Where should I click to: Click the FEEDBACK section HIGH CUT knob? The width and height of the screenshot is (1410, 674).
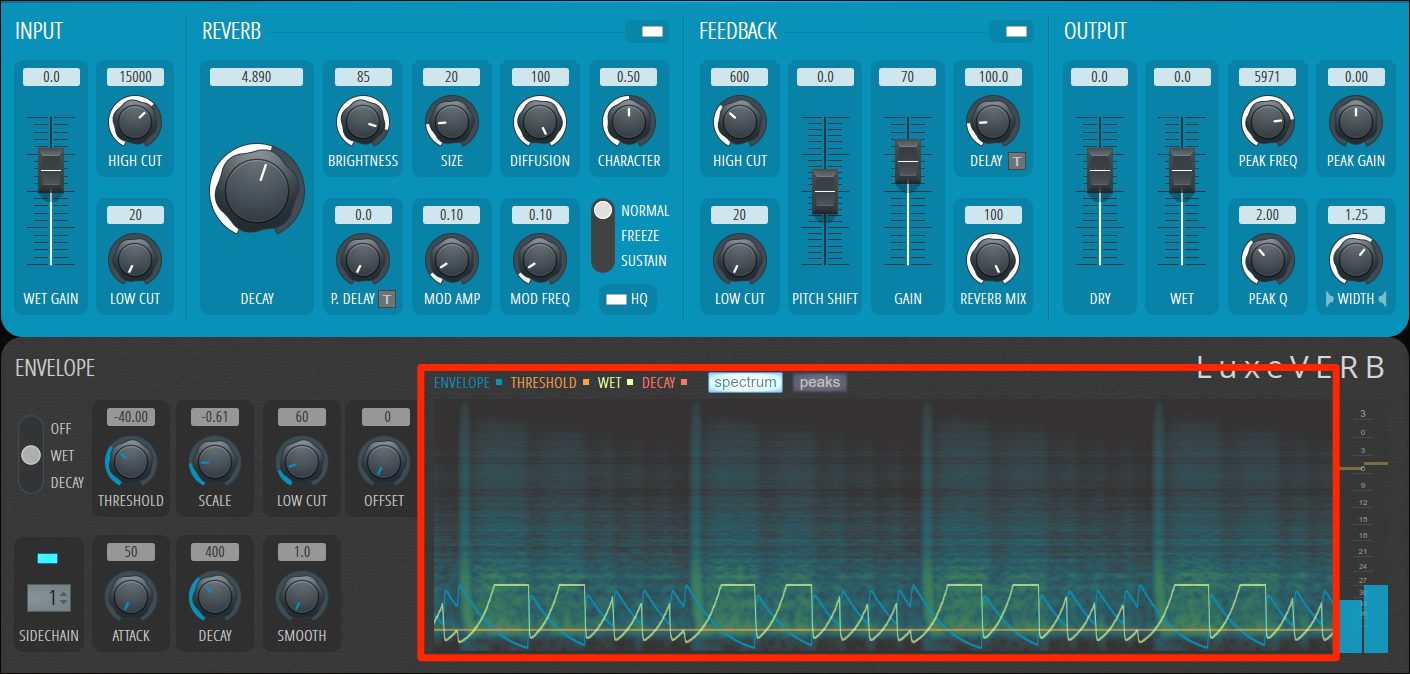740,122
